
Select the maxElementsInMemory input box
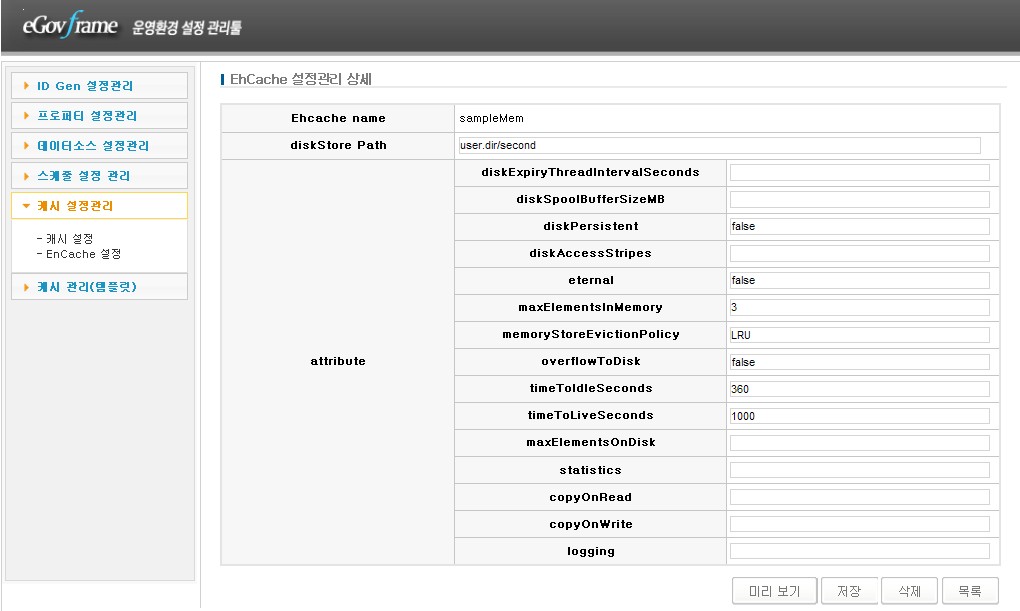click(x=858, y=307)
